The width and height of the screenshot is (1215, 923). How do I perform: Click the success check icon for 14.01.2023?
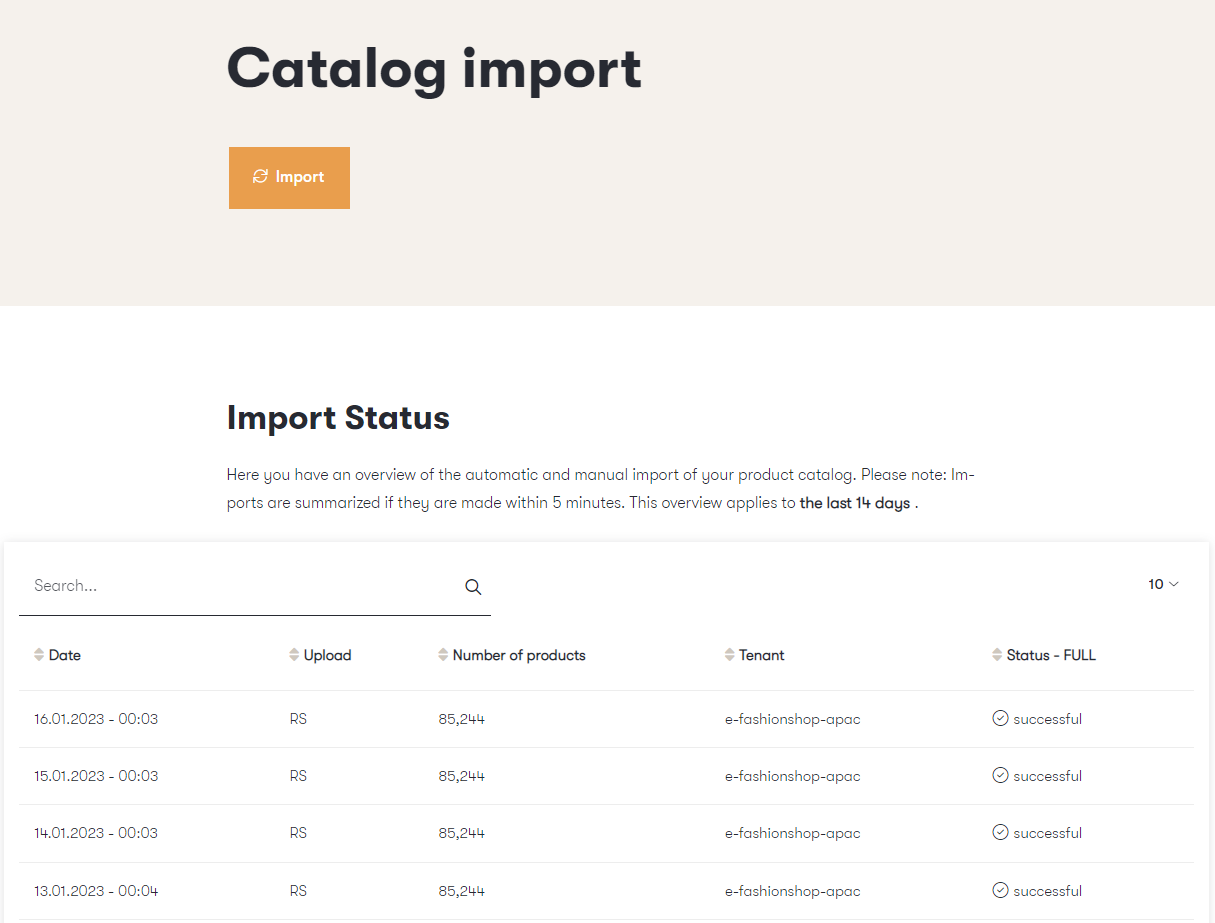click(x=1000, y=832)
